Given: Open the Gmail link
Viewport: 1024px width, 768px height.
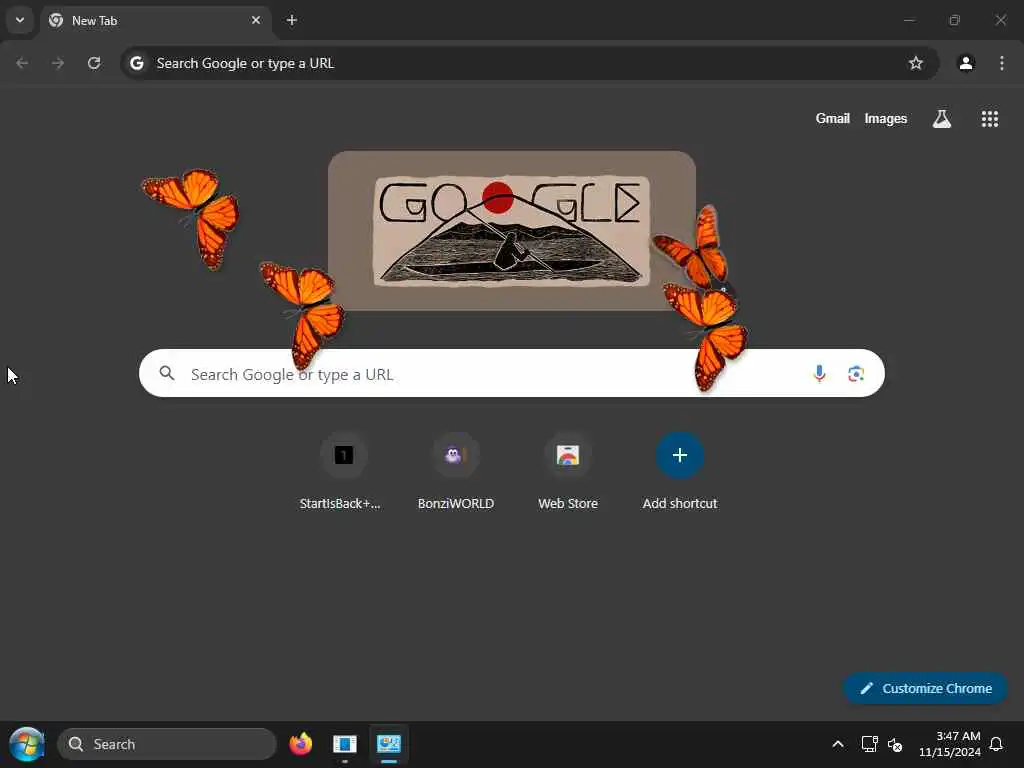Looking at the screenshot, I should 832,119.
